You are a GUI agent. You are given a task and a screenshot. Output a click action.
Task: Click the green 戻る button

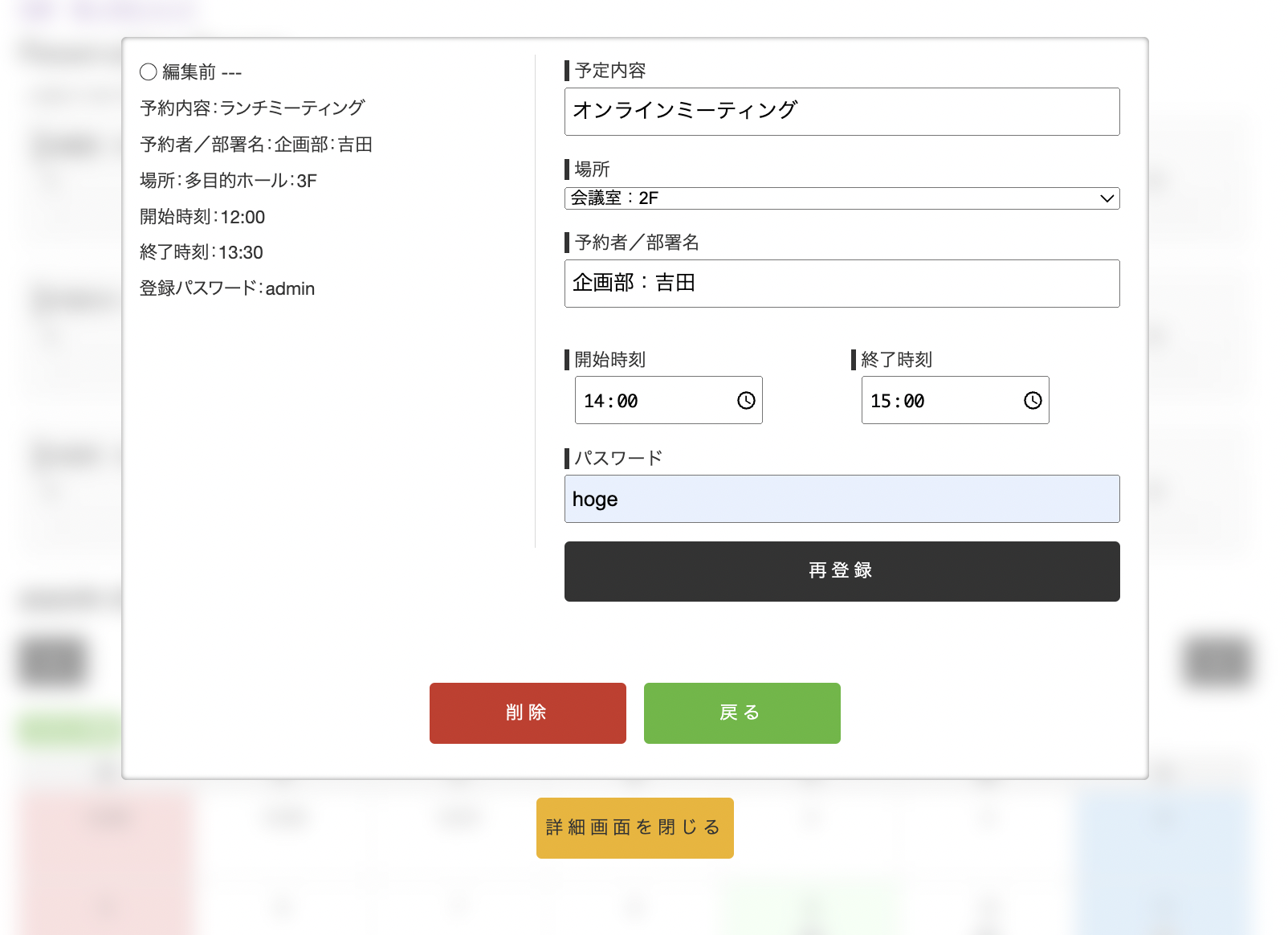pos(742,713)
